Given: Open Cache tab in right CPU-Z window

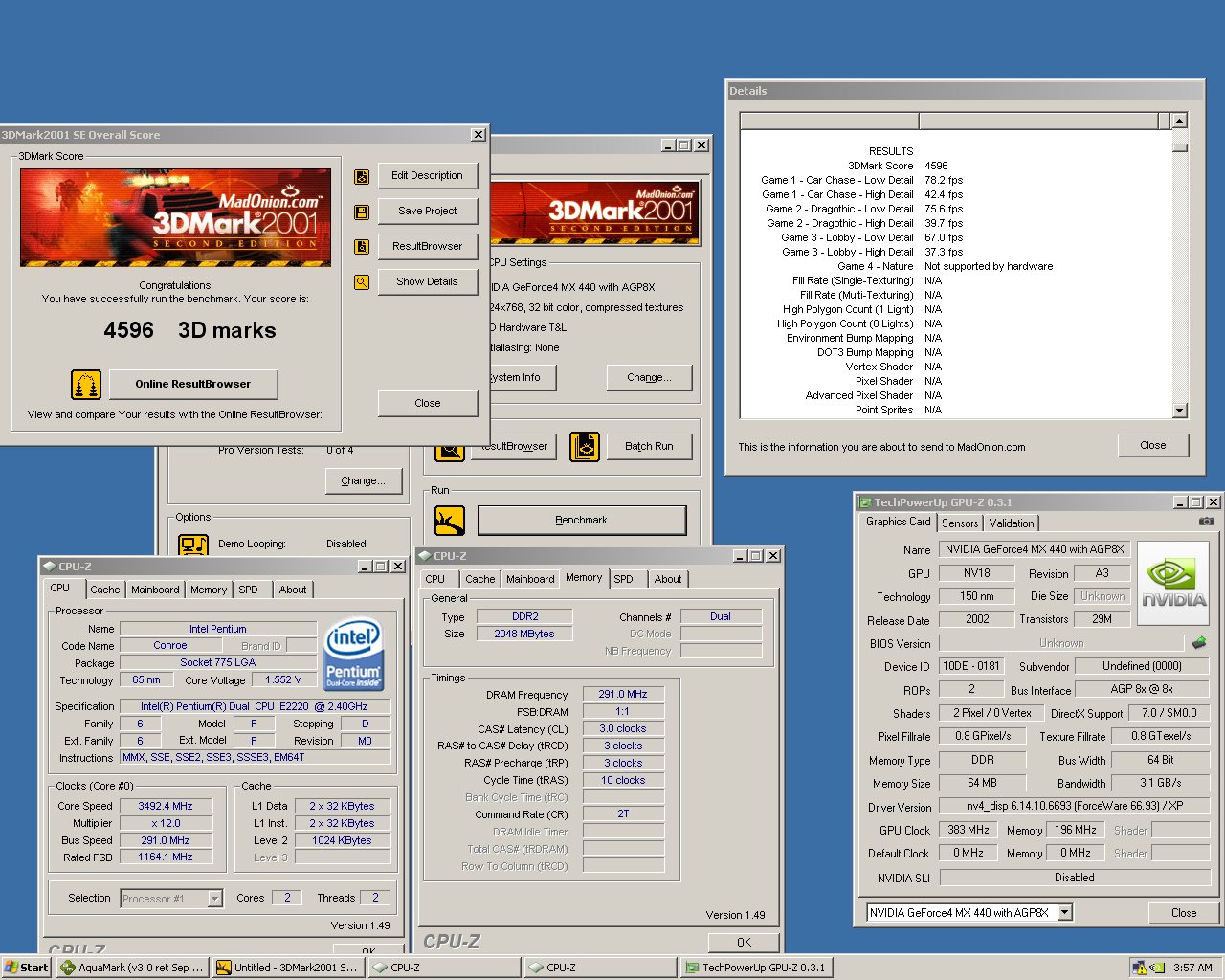Looking at the screenshot, I should (x=480, y=580).
